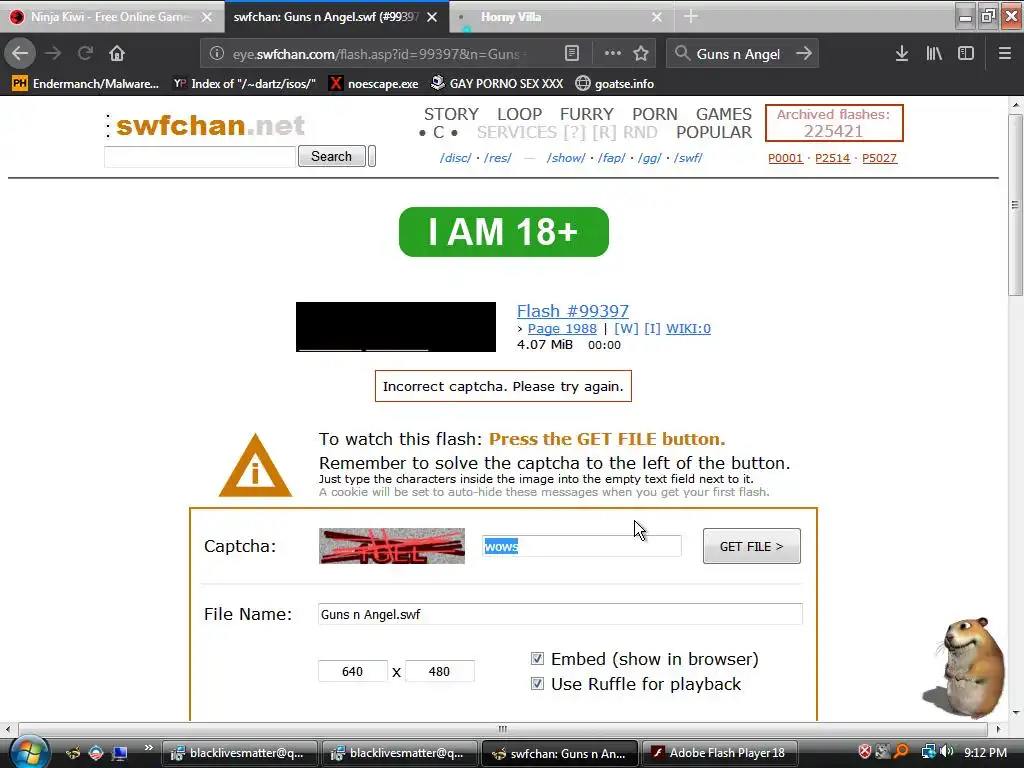Open the Firefox hamburger menu
This screenshot has width=1024, height=768.
1005,54
